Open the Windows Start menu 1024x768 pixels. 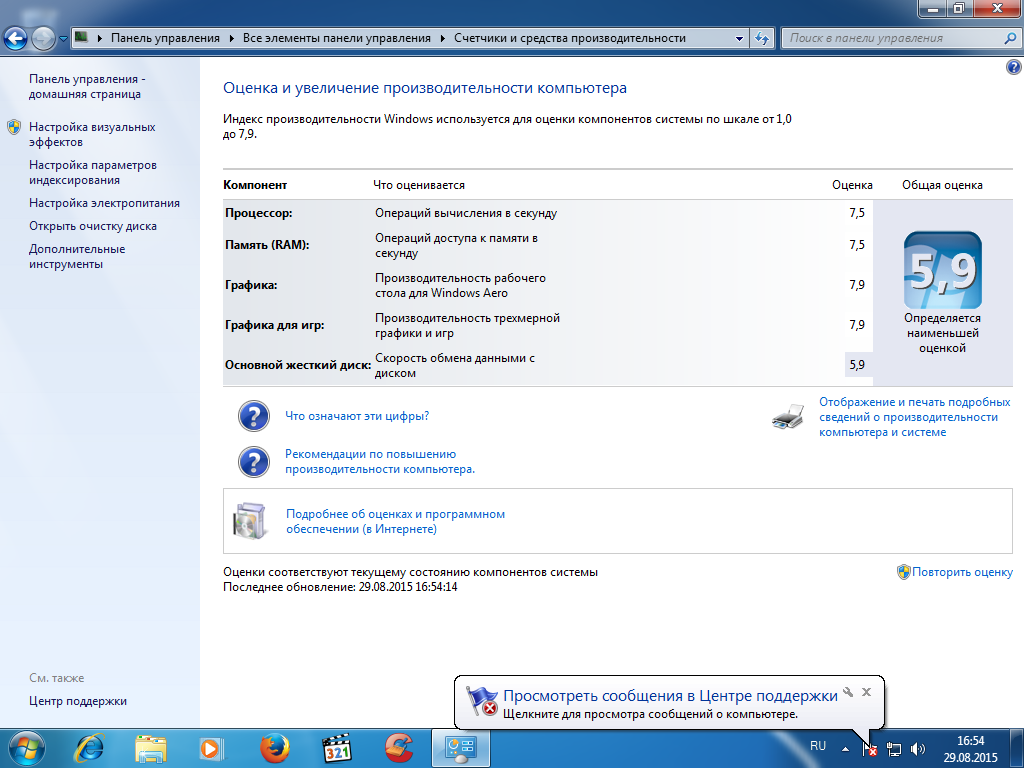(26, 748)
